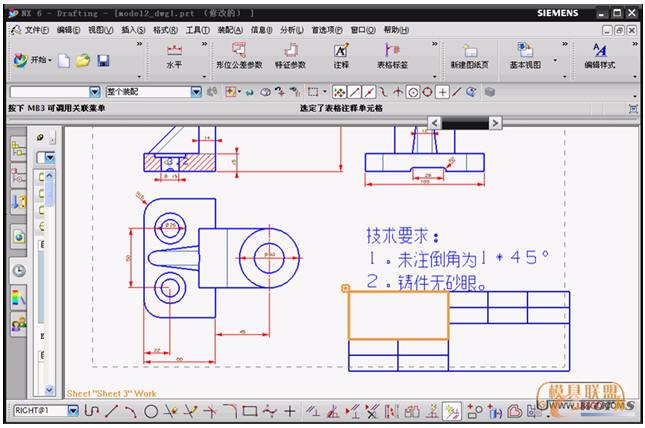Open the 开始 Start dropdown
Viewport: 645px width, 428px height.
(x=32, y=61)
